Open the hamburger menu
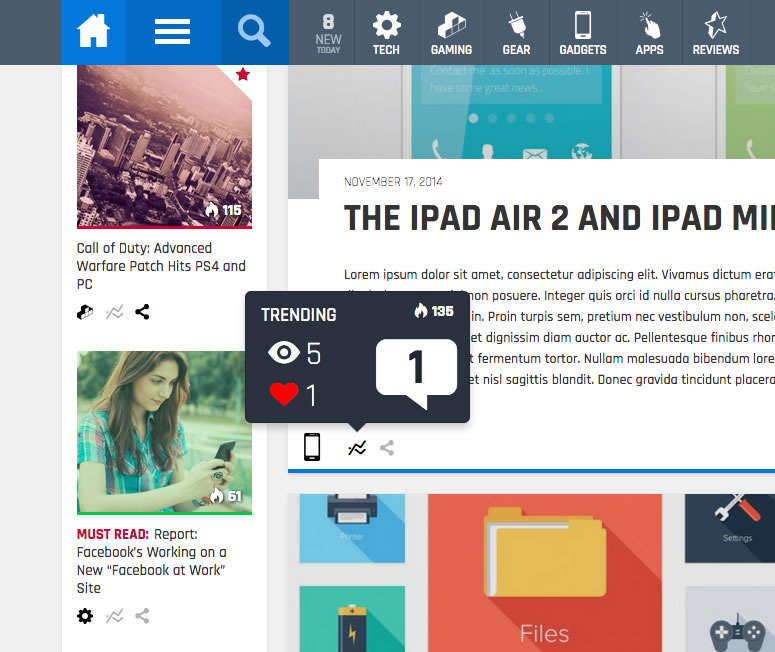 point(173,32)
